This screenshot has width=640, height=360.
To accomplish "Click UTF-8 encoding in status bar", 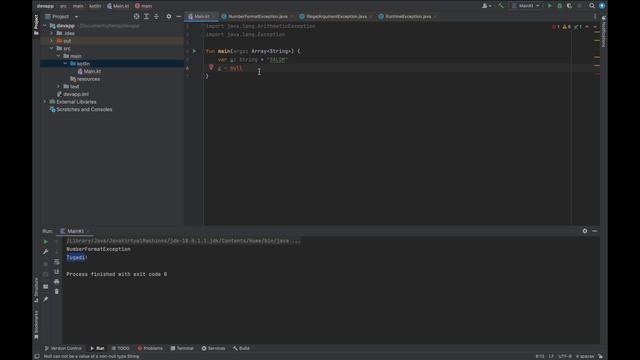I will click(x=565, y=356).
